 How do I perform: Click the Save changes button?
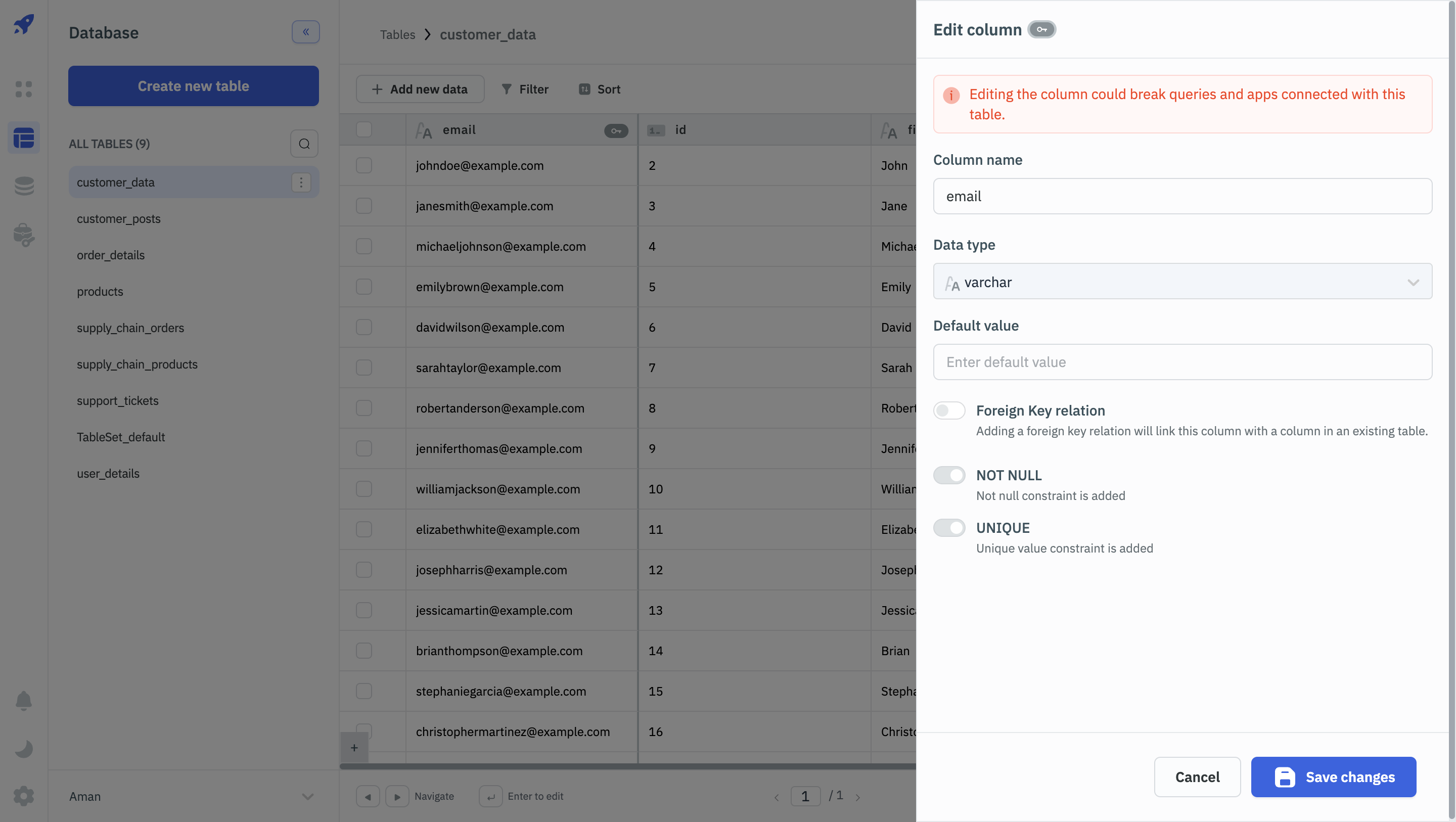click(1333, 778)
